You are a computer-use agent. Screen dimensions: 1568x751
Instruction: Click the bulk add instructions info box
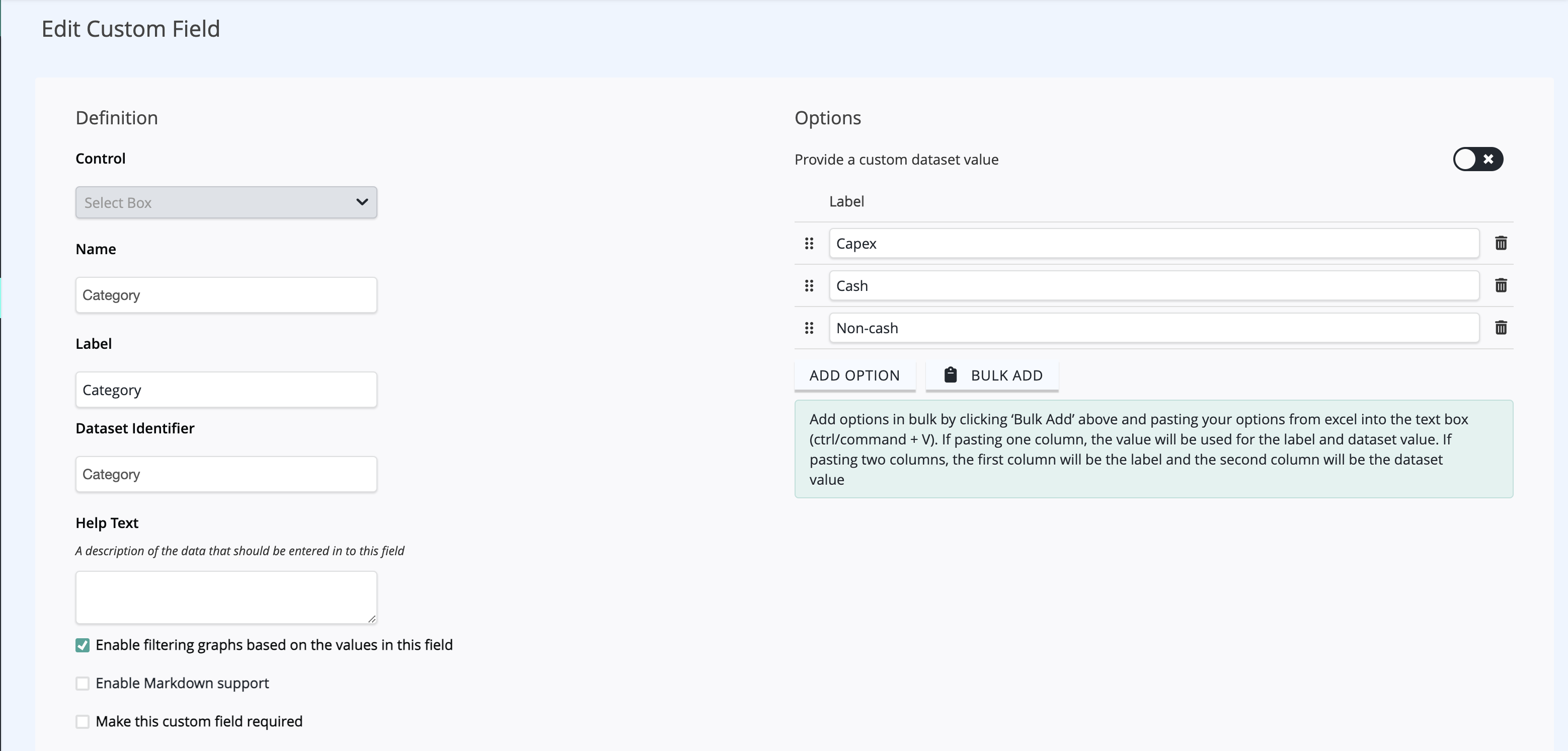click(1153, 449)
